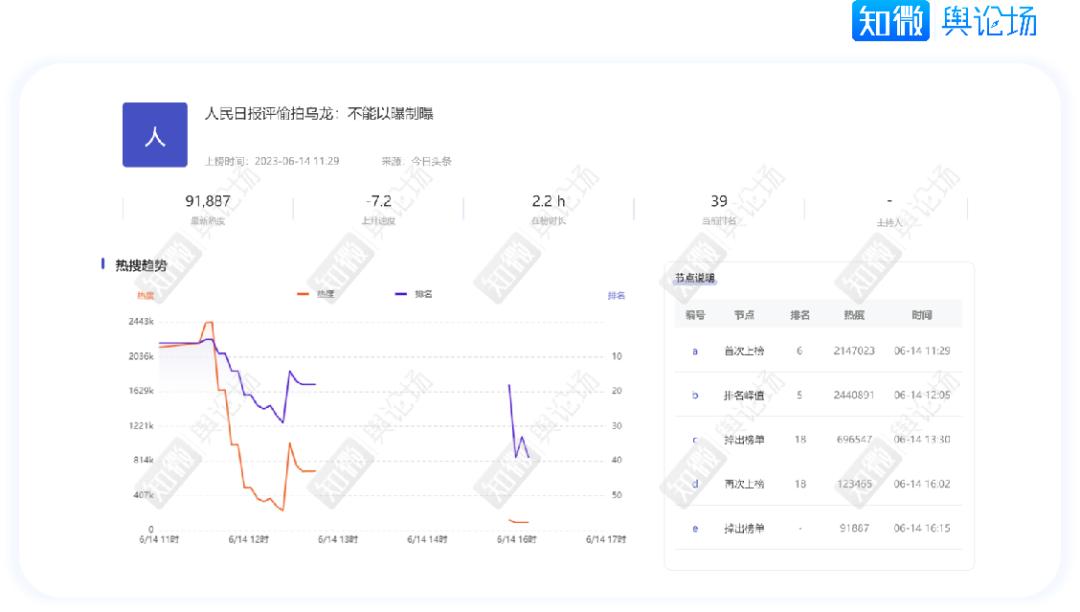Click the time 06-14 12:05 cell

point(922,395)
